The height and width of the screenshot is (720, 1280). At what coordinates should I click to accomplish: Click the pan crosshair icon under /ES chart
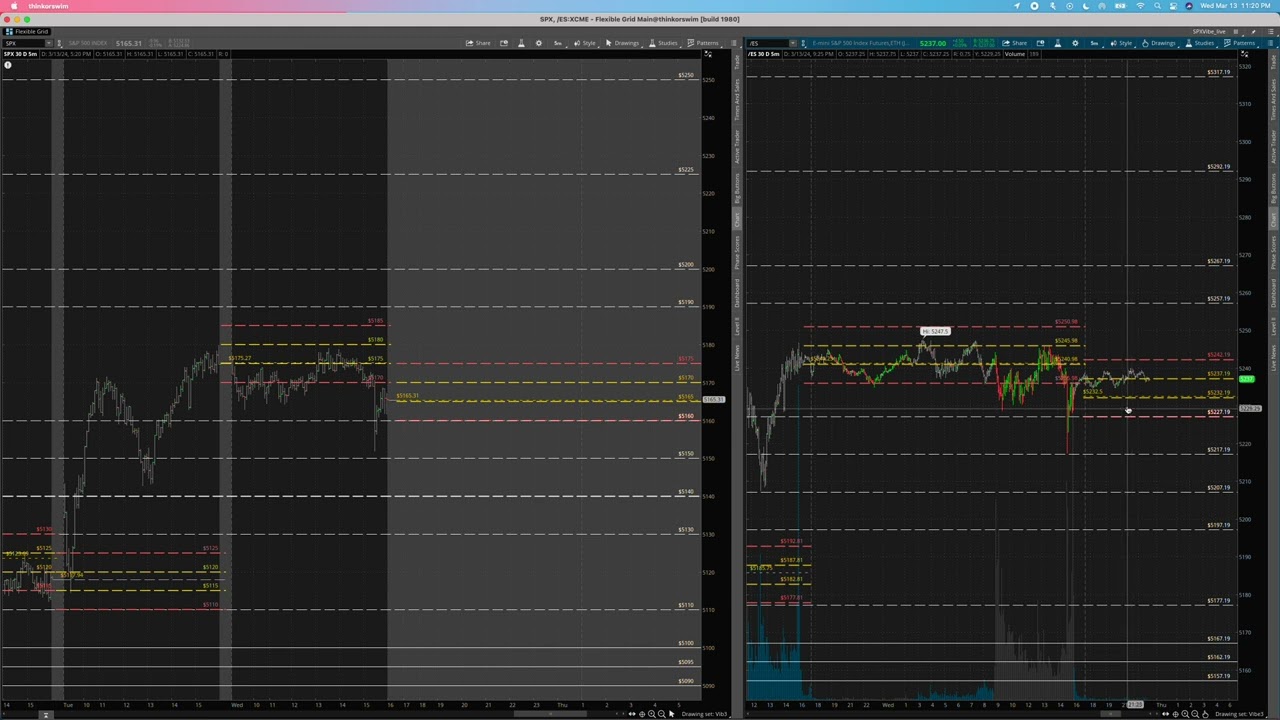1175,714
